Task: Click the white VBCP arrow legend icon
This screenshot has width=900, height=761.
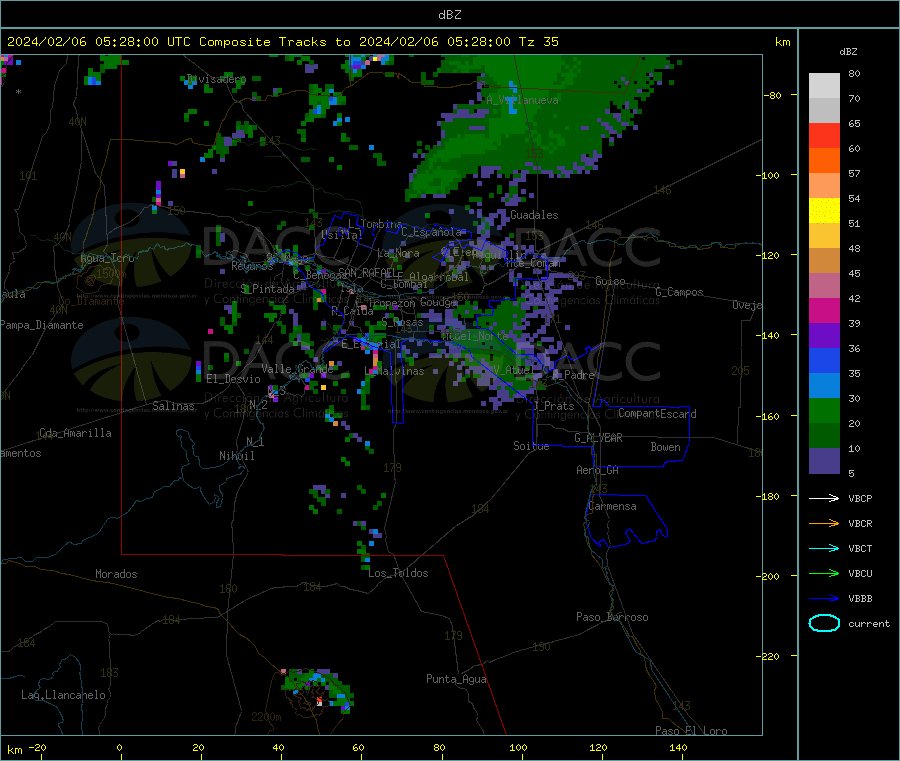Action: [x=824, y=498]
